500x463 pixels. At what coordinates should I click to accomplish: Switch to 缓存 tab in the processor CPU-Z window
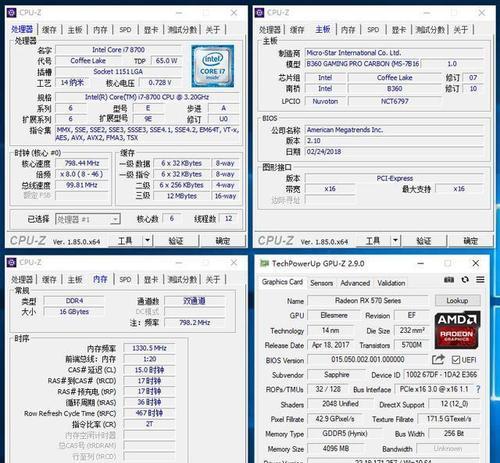point(49,30)
